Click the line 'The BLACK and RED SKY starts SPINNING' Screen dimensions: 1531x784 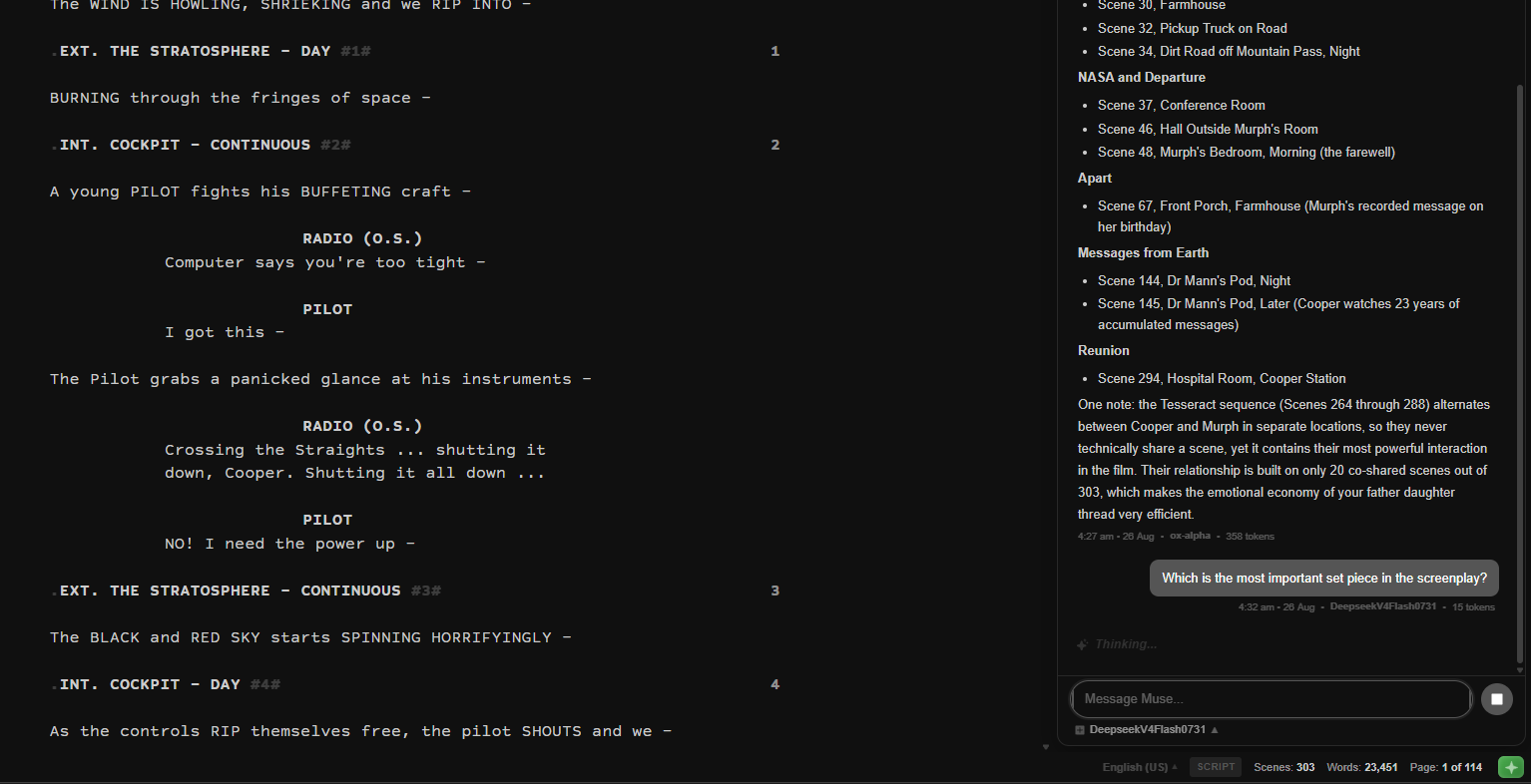(x=310, y=637)
